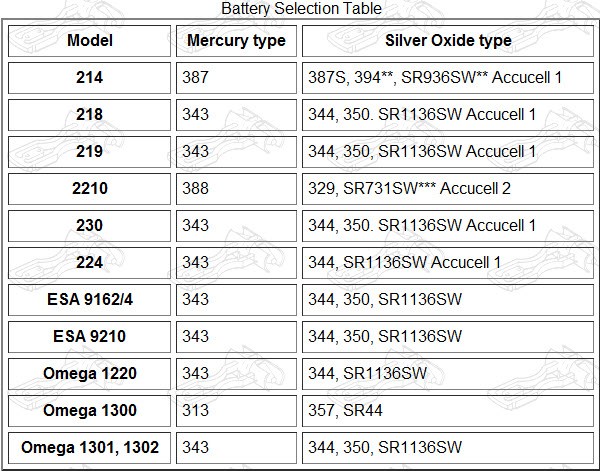Select "329, SR731SW*** Accucell 2" cell
This screenshot has height=471, width=600.
pos(448,189)
